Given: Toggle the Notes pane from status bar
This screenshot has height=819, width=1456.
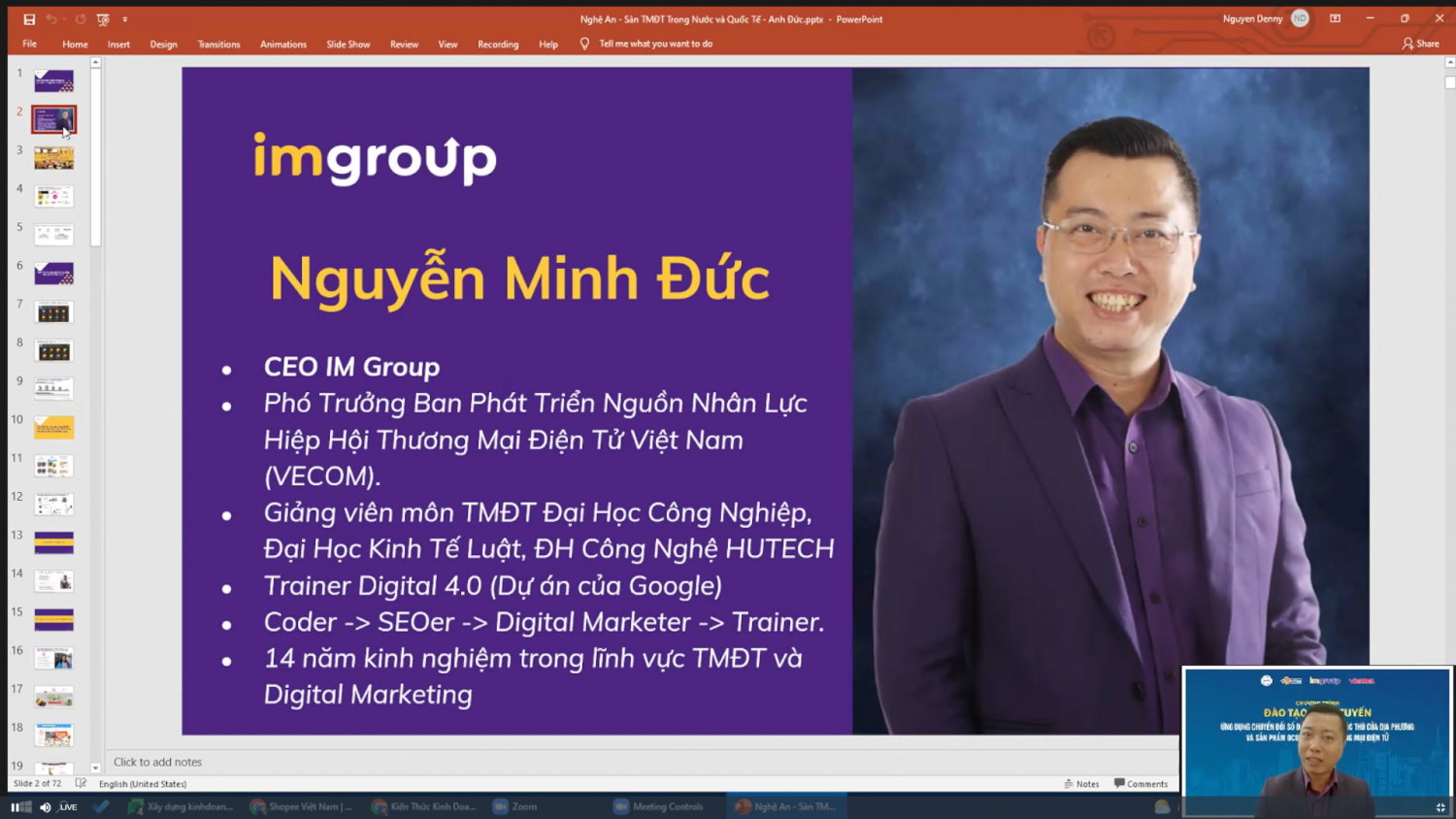Looking at the screenshot, I should click(x=1081, y=783).
